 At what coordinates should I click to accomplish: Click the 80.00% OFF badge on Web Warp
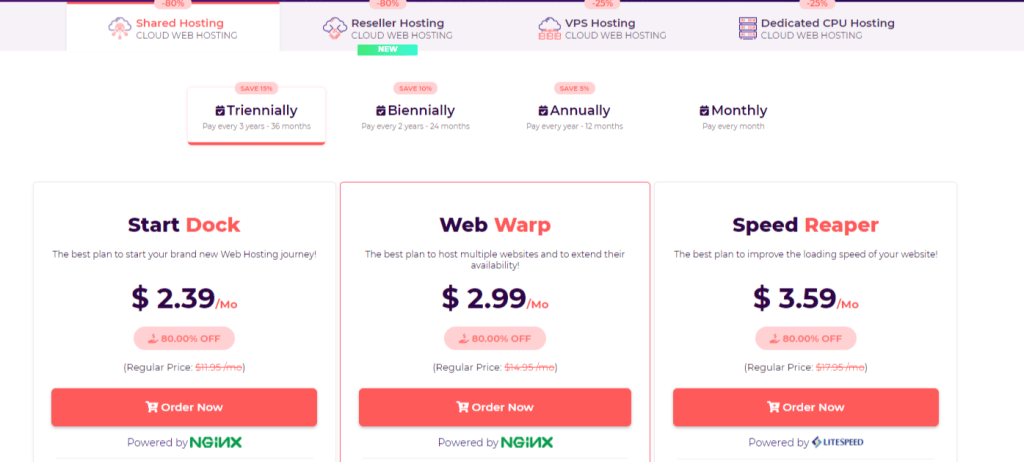click(495, 338)
